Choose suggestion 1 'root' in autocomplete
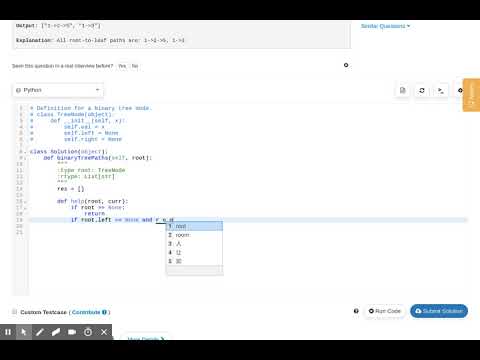This screenshot has width=480, height=360. pyautogui.click(x=194, y=226)
